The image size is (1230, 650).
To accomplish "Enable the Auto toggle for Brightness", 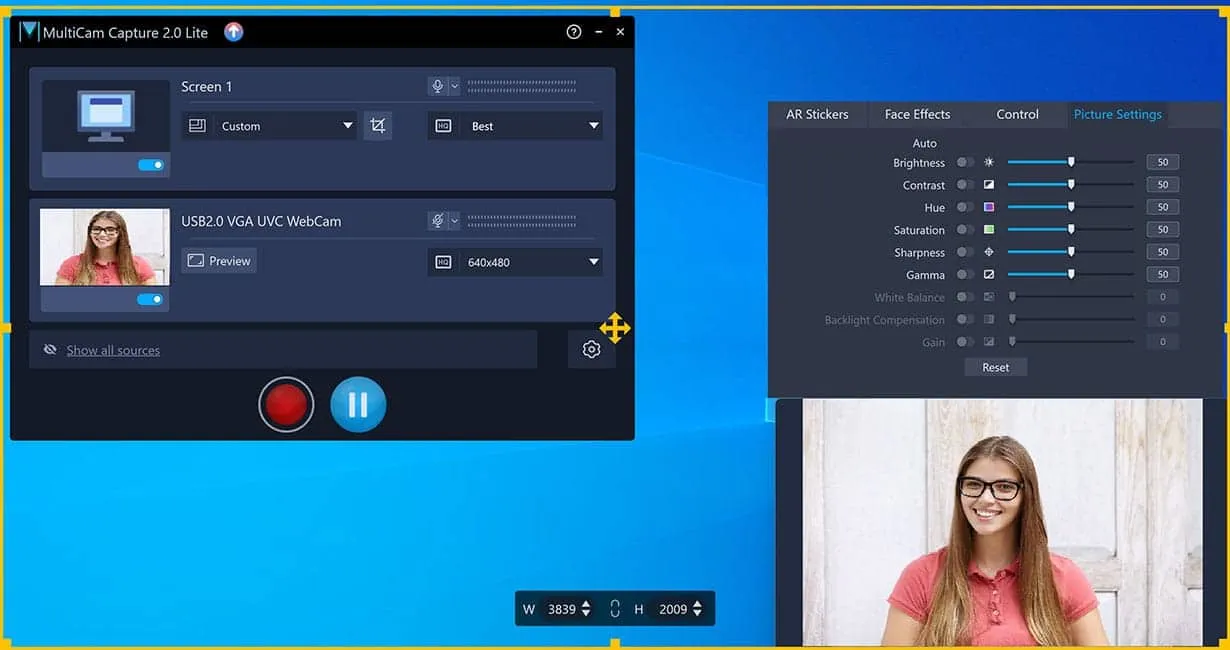I will [964, 162].
